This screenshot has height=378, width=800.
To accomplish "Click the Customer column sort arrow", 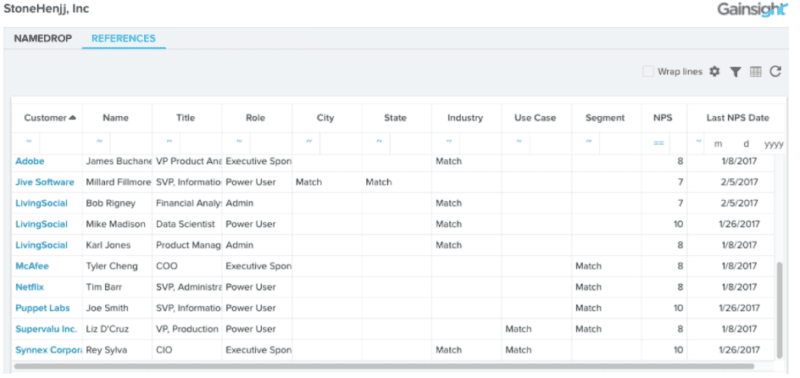I will coord(72,118).
